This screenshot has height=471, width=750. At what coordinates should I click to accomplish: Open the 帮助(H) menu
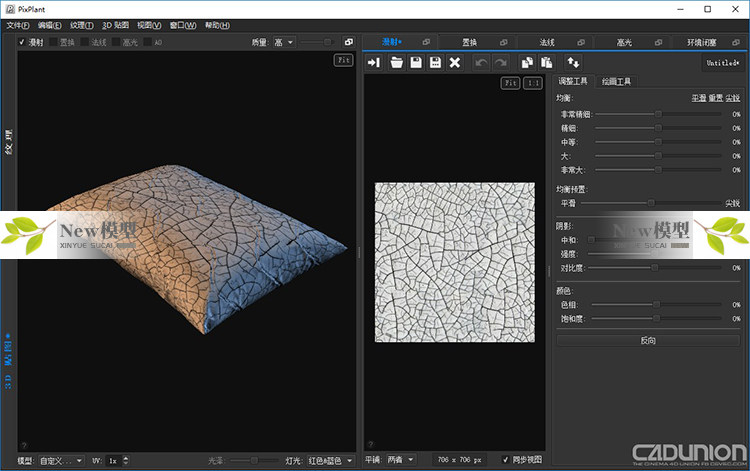[217, 25]
